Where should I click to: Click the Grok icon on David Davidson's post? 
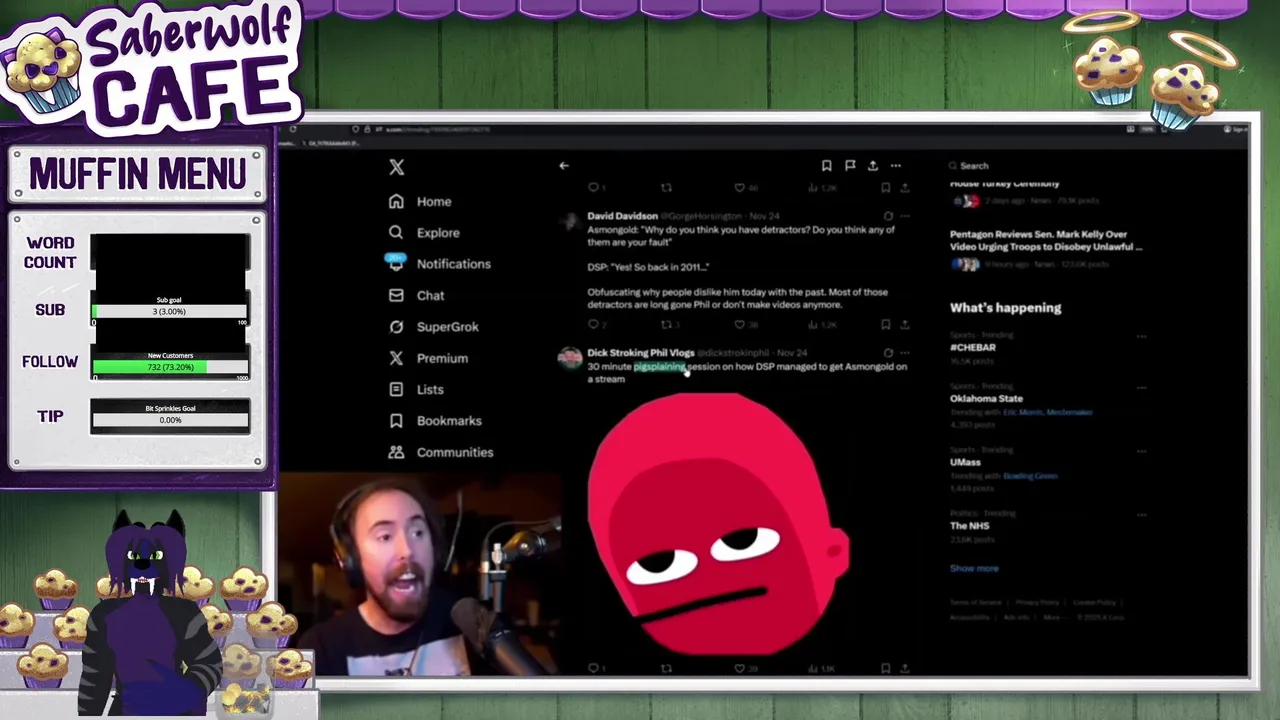point(888,215)
